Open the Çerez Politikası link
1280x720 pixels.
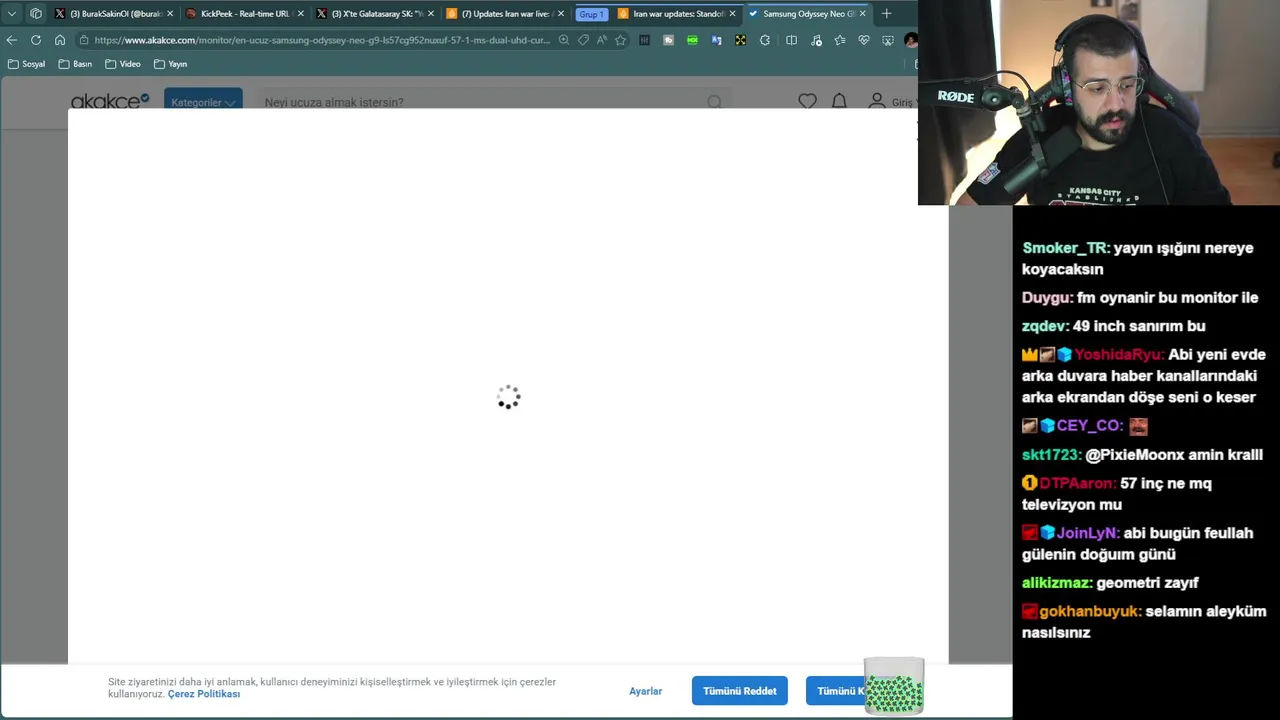coord(204,694)
